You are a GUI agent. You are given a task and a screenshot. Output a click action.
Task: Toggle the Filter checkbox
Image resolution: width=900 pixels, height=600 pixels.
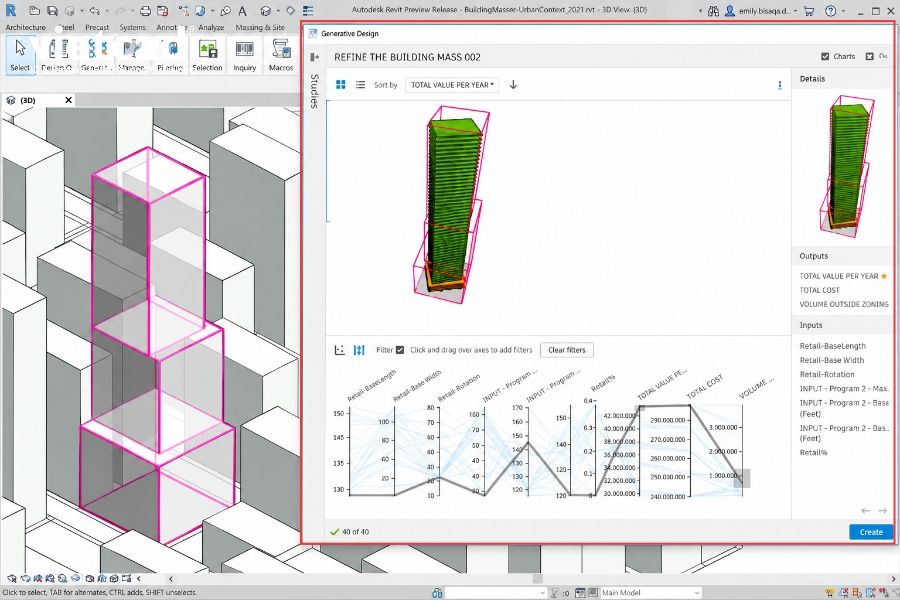pos(400,350)
